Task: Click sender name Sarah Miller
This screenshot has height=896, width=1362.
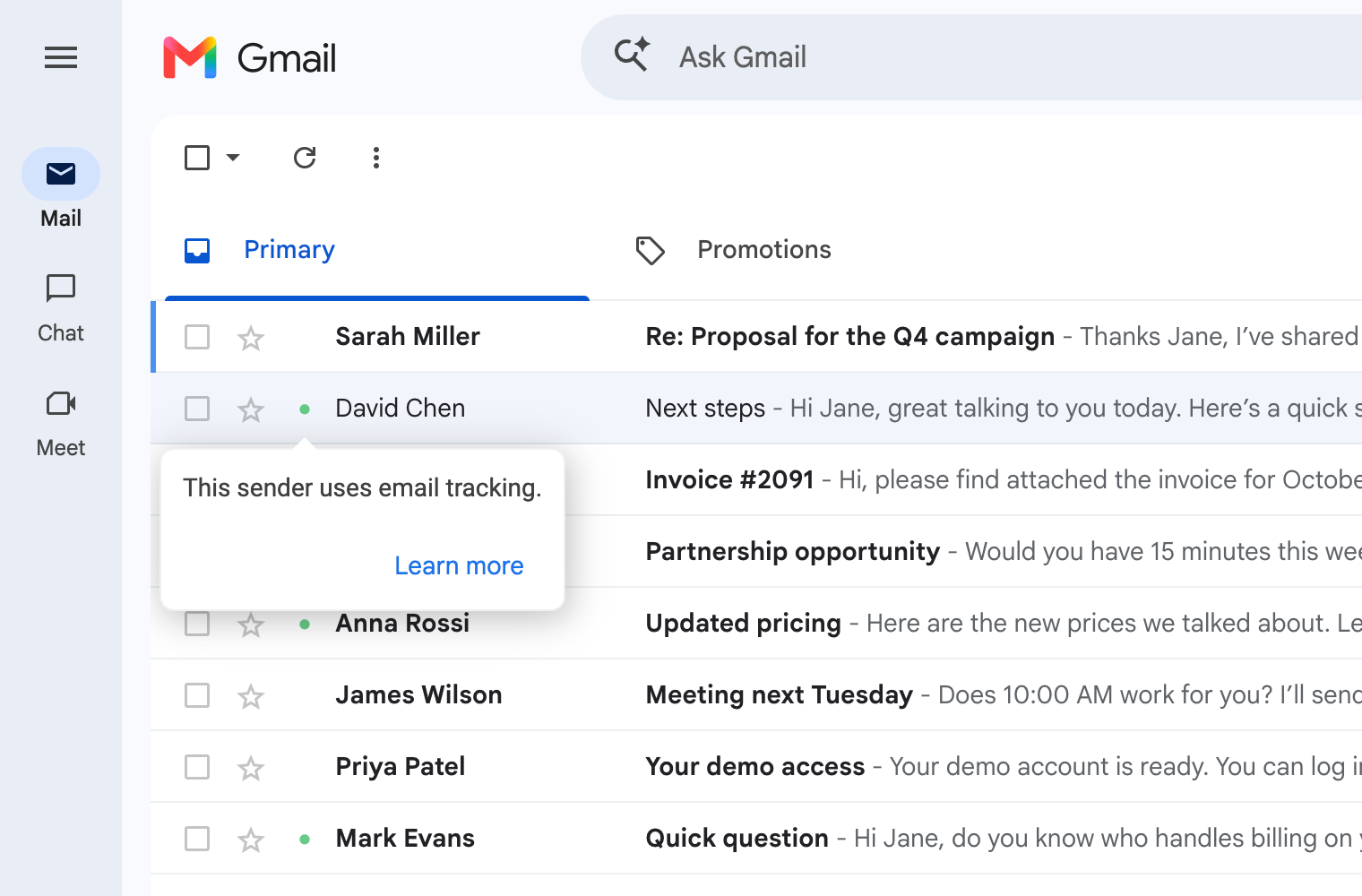Action: point(408,337)
